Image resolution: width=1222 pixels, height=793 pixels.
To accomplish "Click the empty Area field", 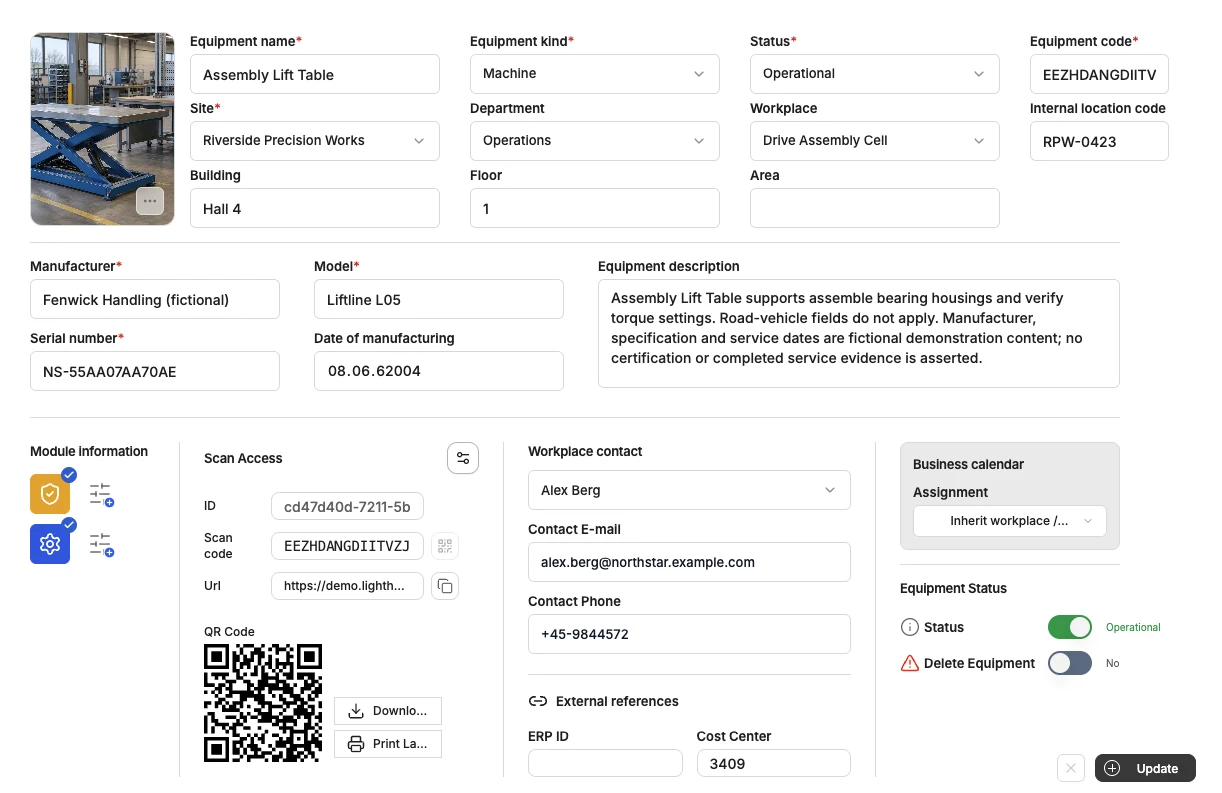I will tap(875, 208).
